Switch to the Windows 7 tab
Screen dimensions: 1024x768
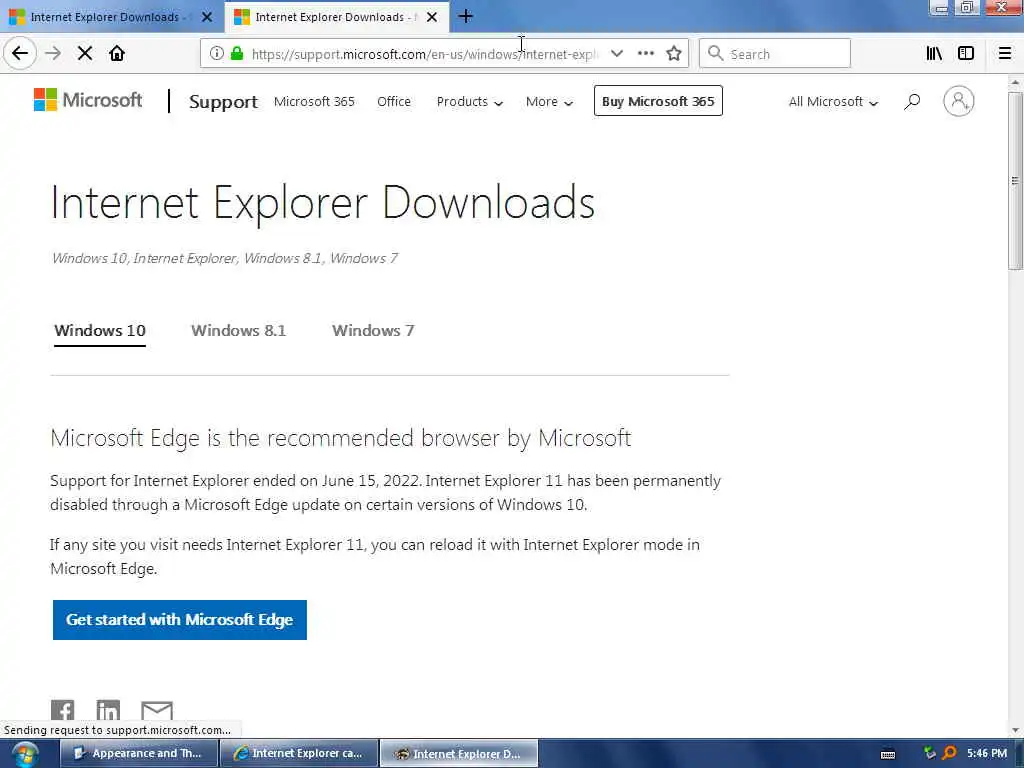[373, 331]
